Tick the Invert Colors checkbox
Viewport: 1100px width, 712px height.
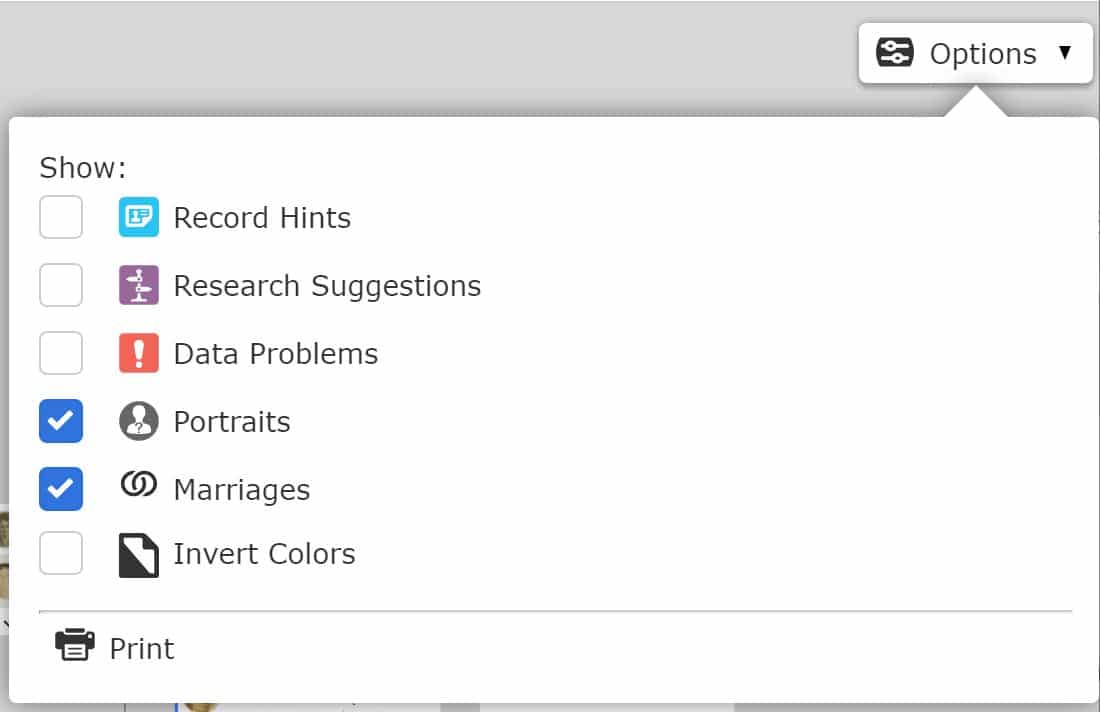point(61,553)
